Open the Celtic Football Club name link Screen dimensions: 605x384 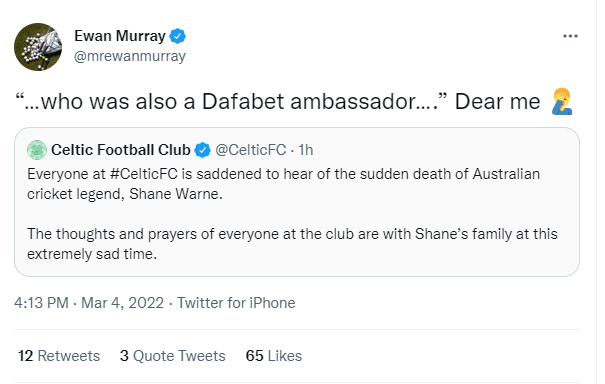click(121, 150)
